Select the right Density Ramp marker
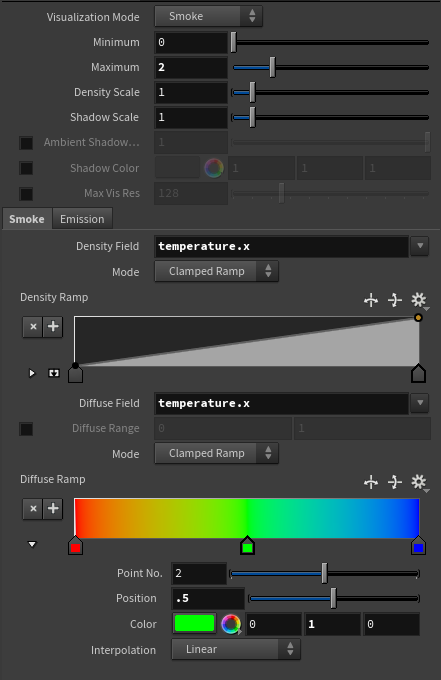 click(418, 373)
